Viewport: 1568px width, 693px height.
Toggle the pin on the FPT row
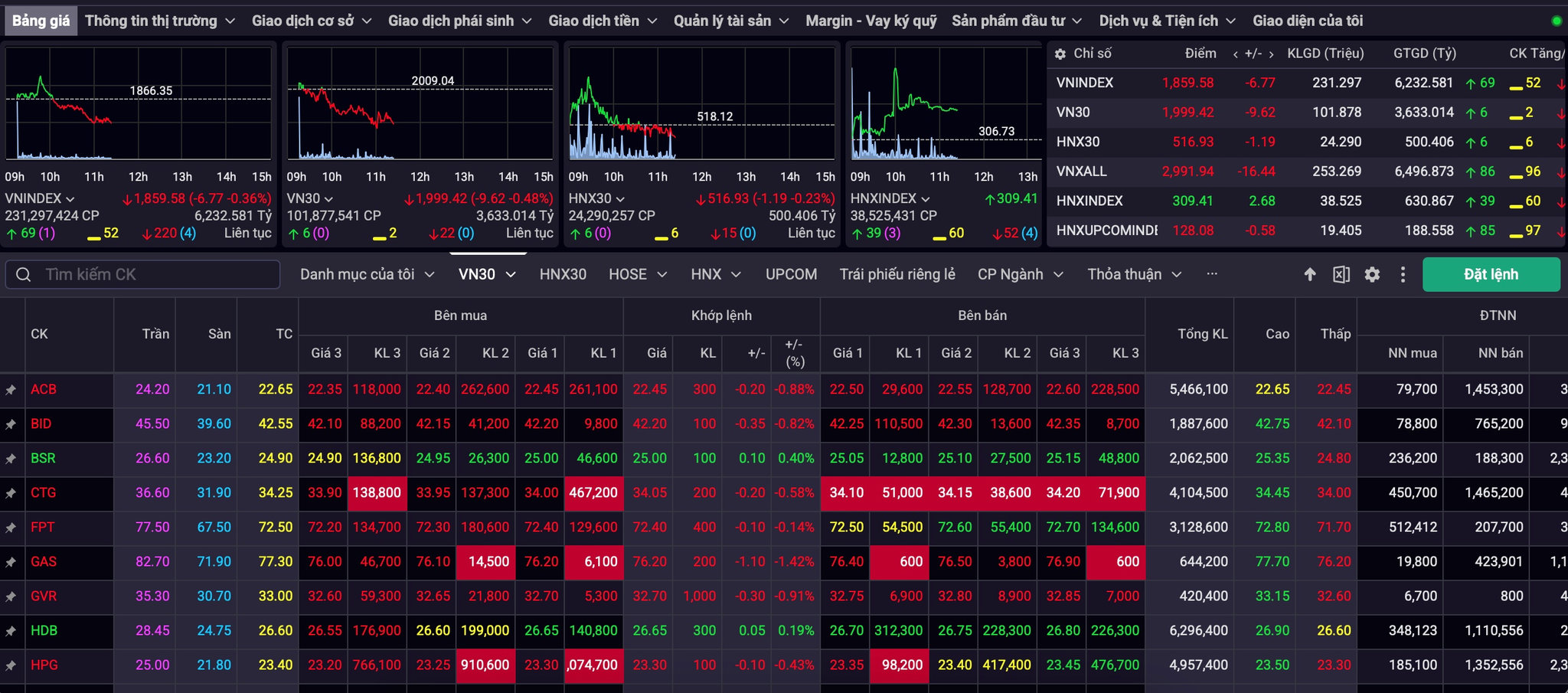[x=11, y=528]
